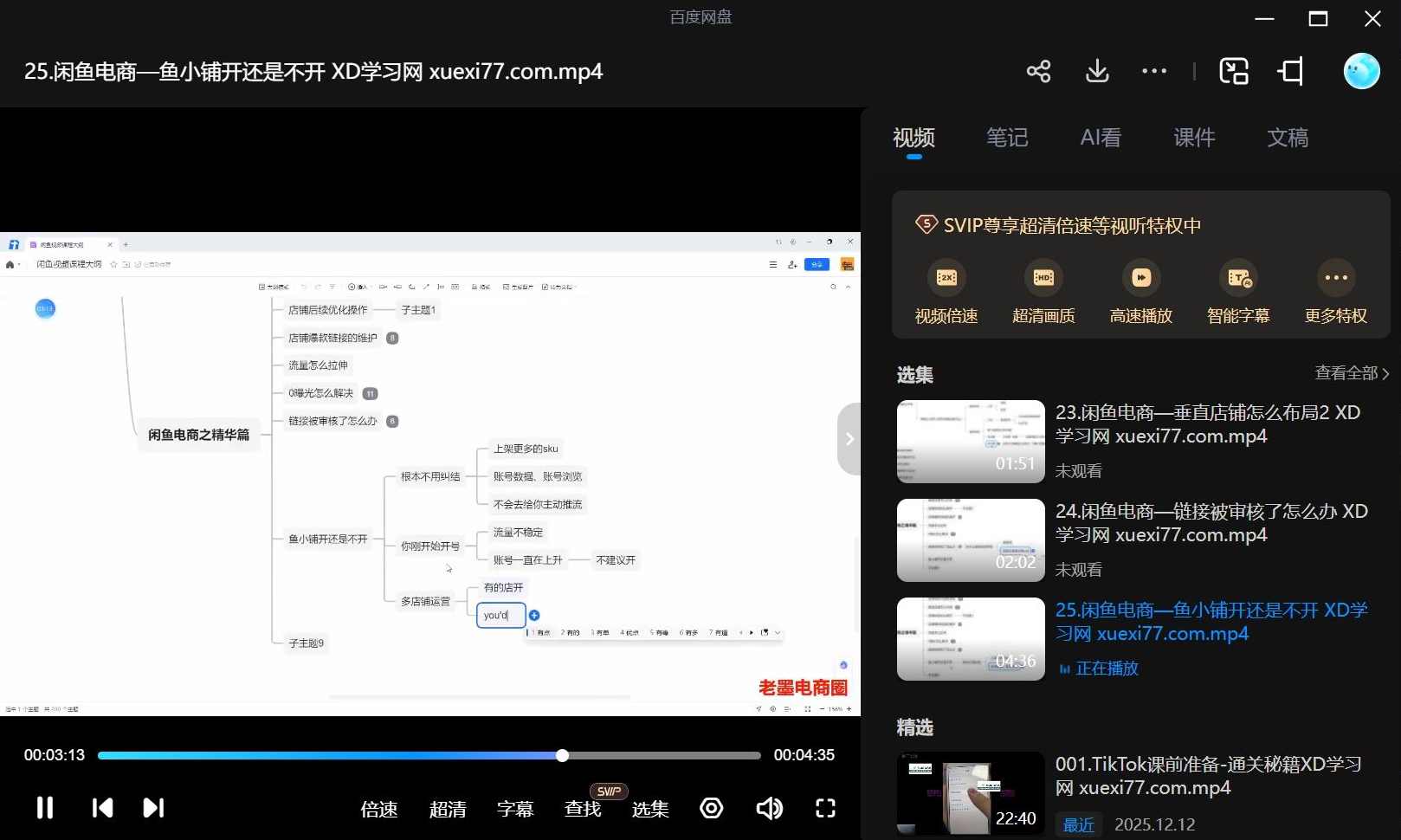
Task: Click 查看全部 to view all episodes
Action: tap(1346, 372)
